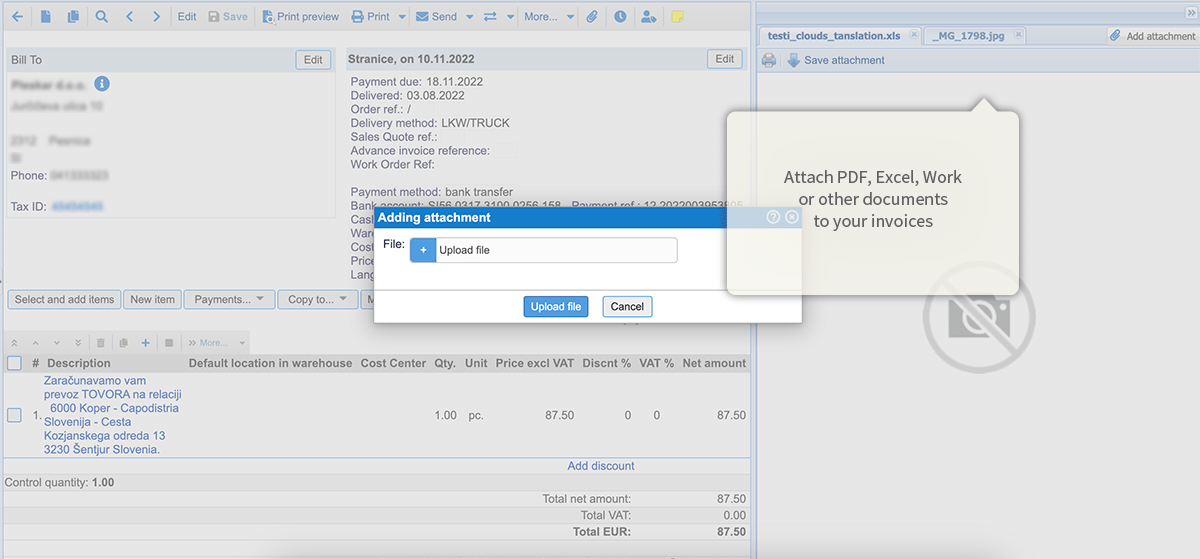Go to previous invoice chevron
The width and height of the screenshot is (1200, 559).
click(x=130, y=17)
